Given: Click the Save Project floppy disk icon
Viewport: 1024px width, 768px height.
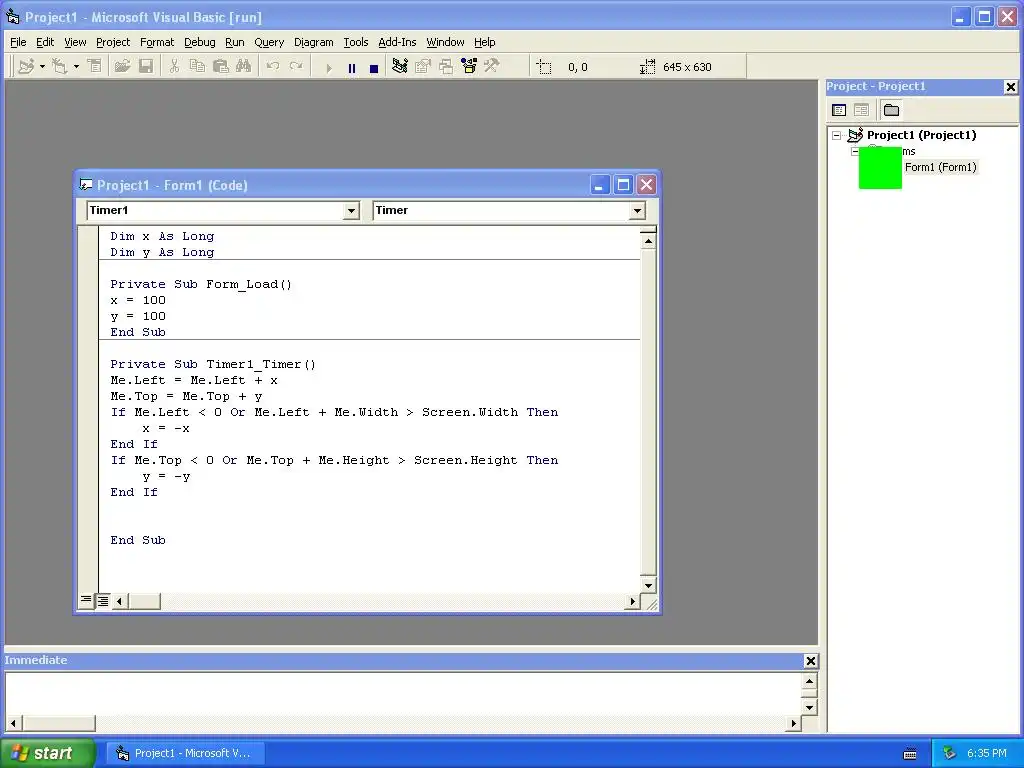Looking at the screenshot, I should [146, 67].
